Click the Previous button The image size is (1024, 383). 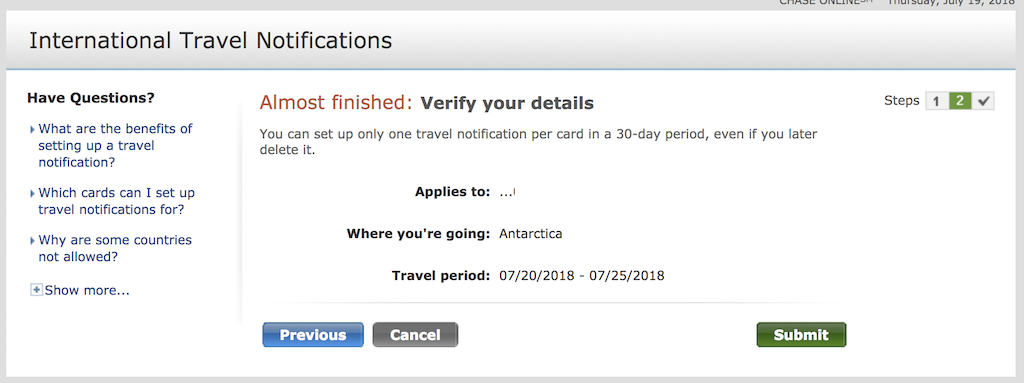point(313,335)
